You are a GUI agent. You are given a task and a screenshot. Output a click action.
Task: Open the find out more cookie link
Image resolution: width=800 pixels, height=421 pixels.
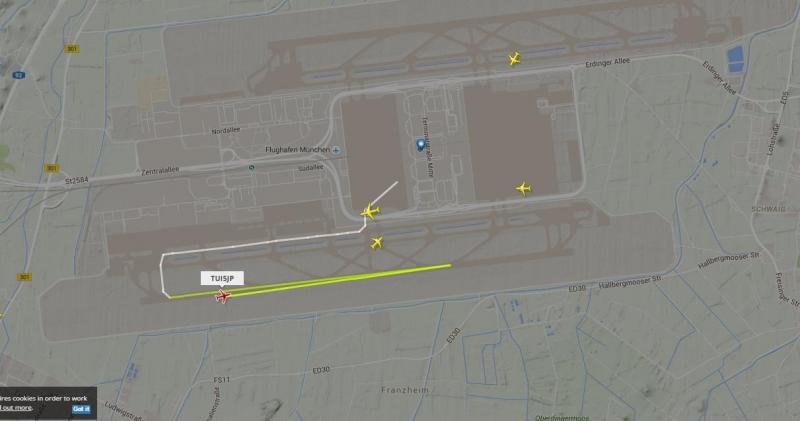tap(16, 408)
